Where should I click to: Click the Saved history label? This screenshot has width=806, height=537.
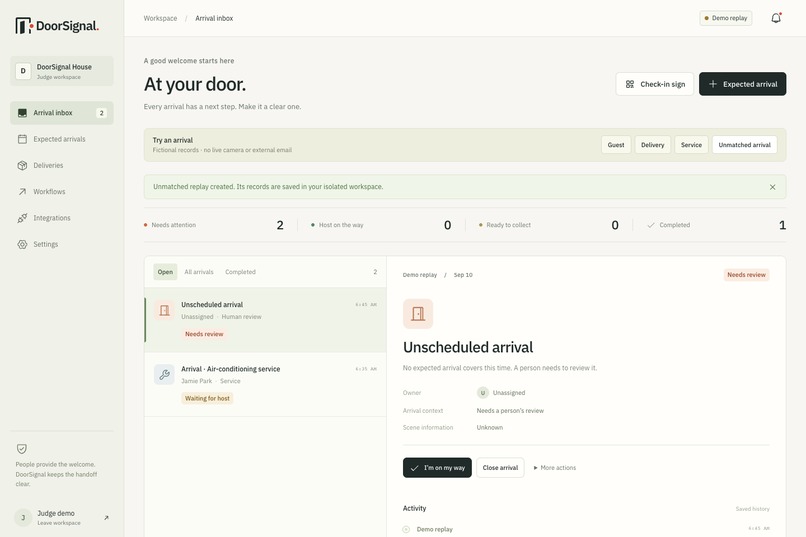click(752, 509)
